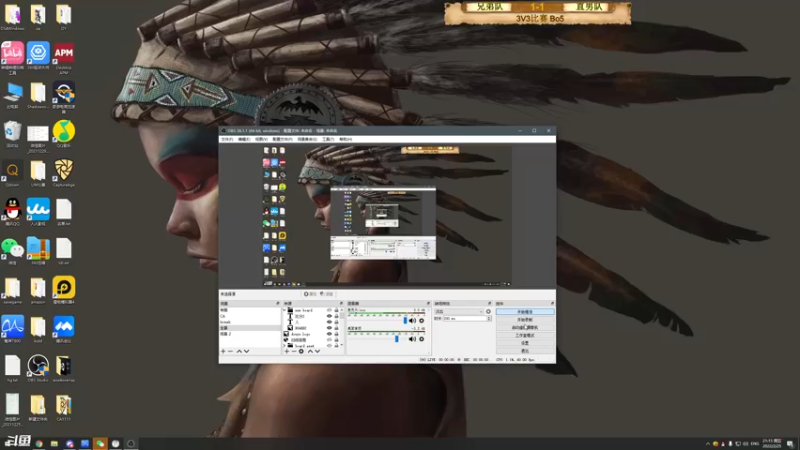The image size is (800, 450).
Task: Click 退出 exit button in Controls
Action: point(525,351)
